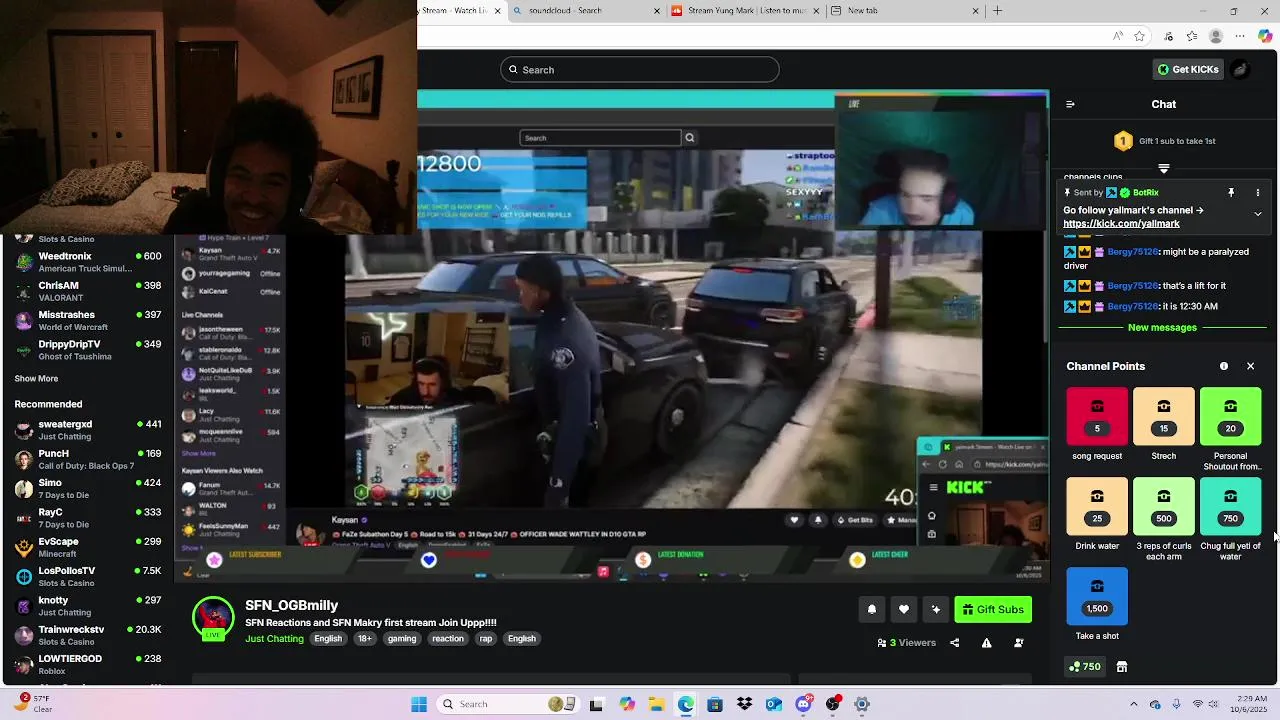Click the rap stream tag

click(485, 639)
